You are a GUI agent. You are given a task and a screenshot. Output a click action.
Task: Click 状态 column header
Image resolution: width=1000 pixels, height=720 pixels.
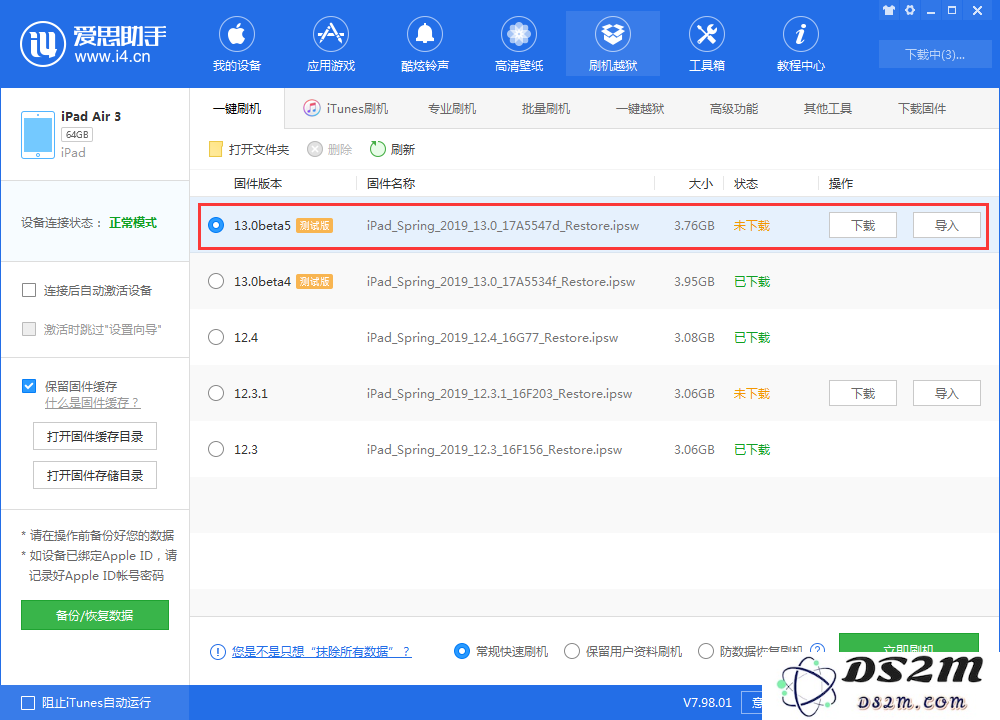pyautogui.click(x=746, y=184)
